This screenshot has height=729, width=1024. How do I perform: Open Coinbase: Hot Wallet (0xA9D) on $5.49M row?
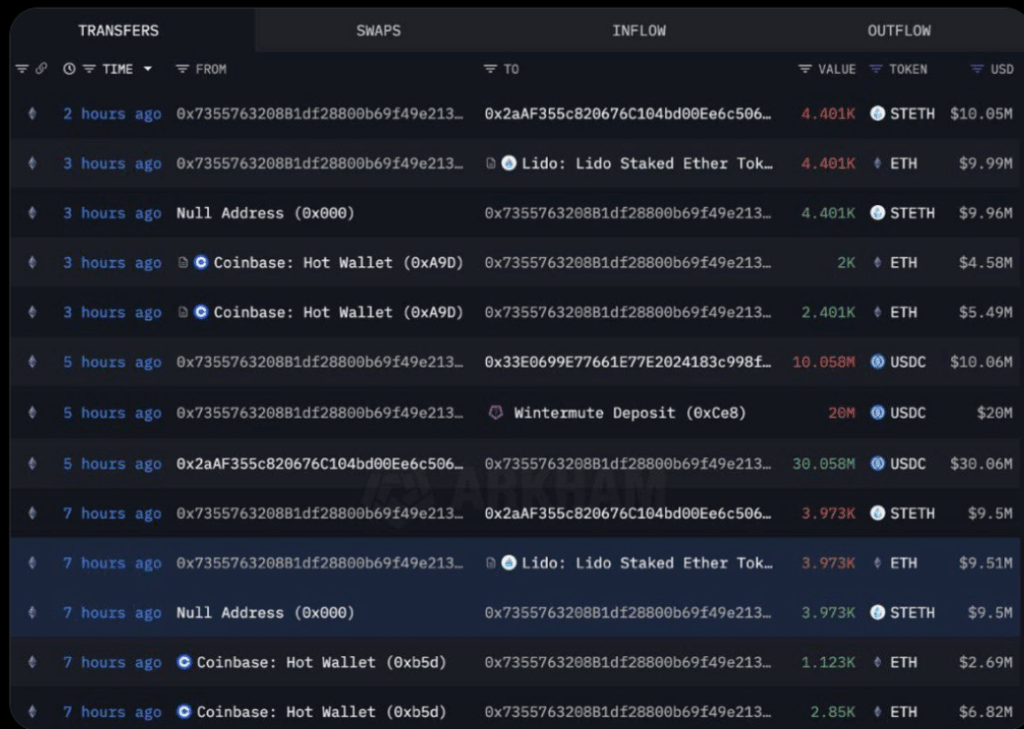point(338,312)
